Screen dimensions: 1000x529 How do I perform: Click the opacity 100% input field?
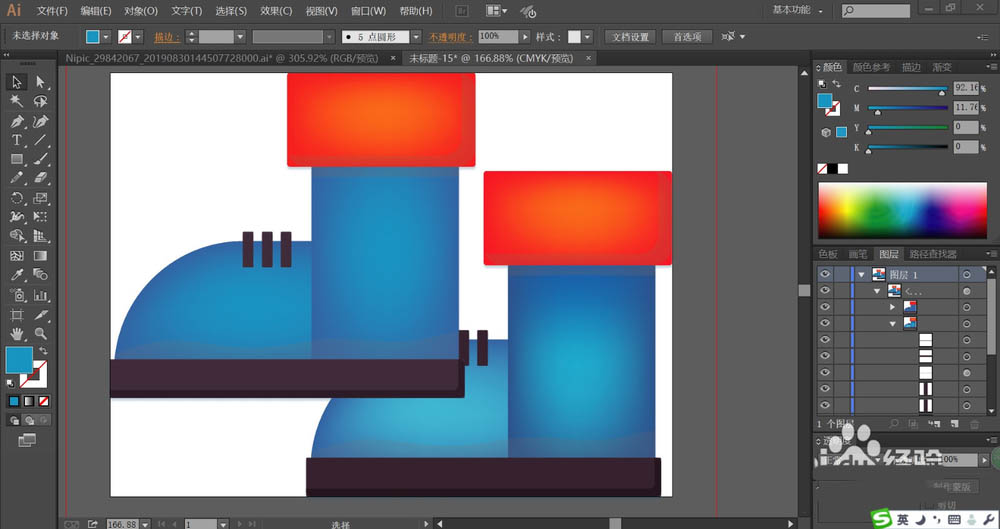pos(498,37)
